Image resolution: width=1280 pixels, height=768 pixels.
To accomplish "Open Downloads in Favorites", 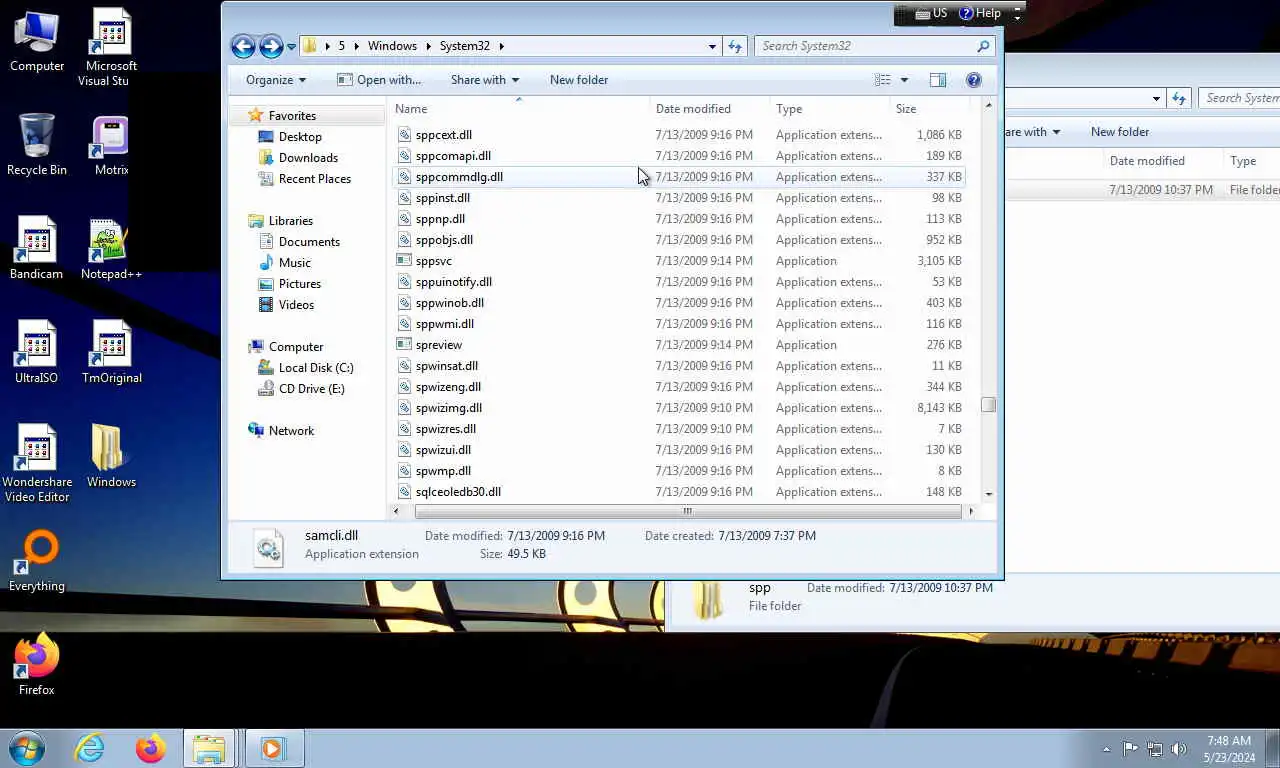I will click(308, 158).
